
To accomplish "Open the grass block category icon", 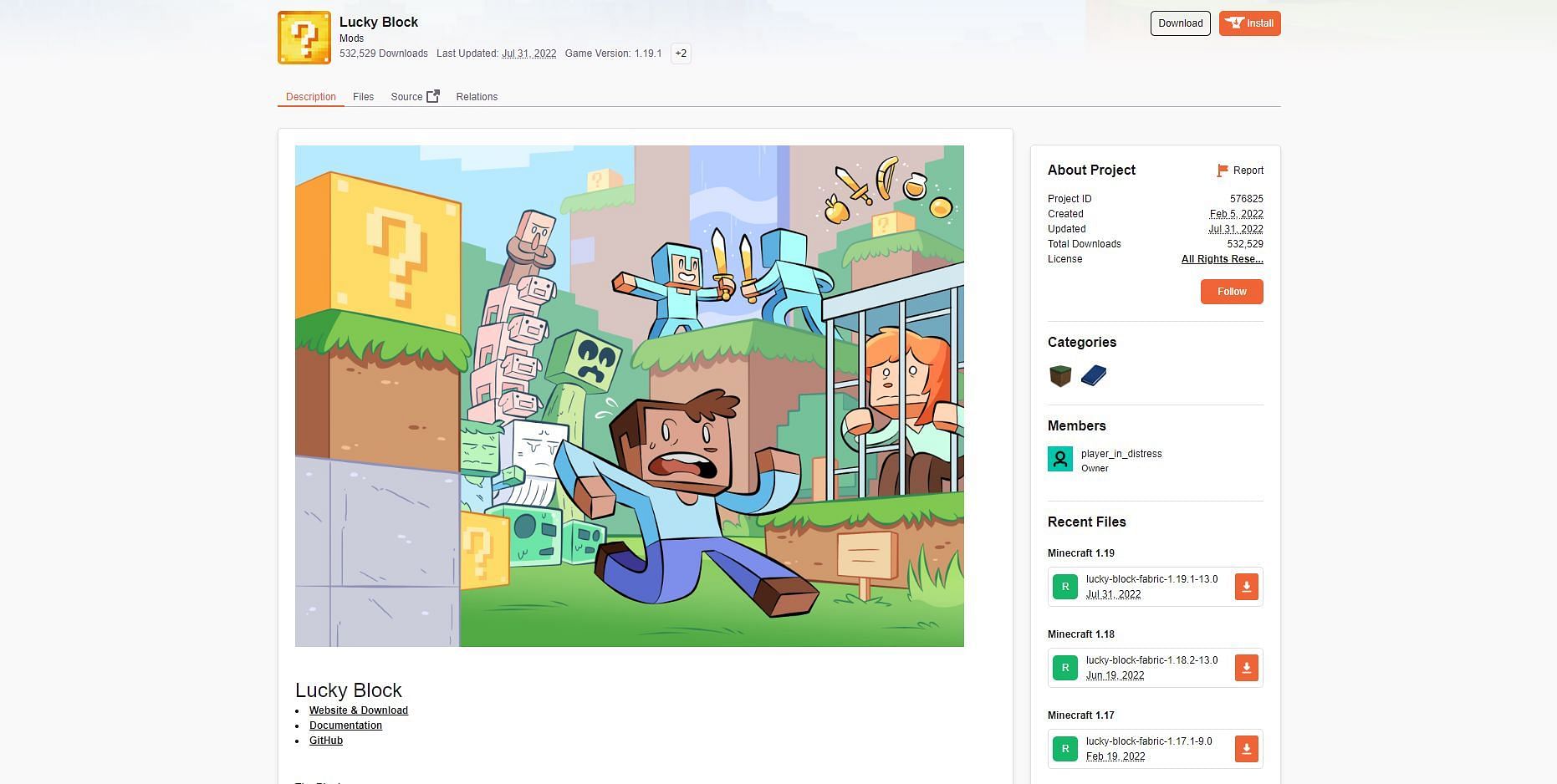I will tap(1060, 375).
